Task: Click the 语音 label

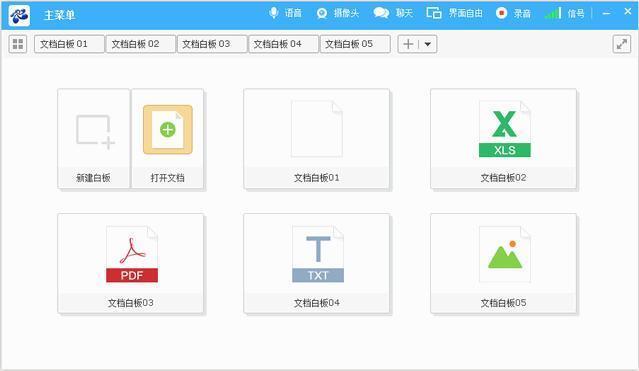Action: (x=293, y=13)
